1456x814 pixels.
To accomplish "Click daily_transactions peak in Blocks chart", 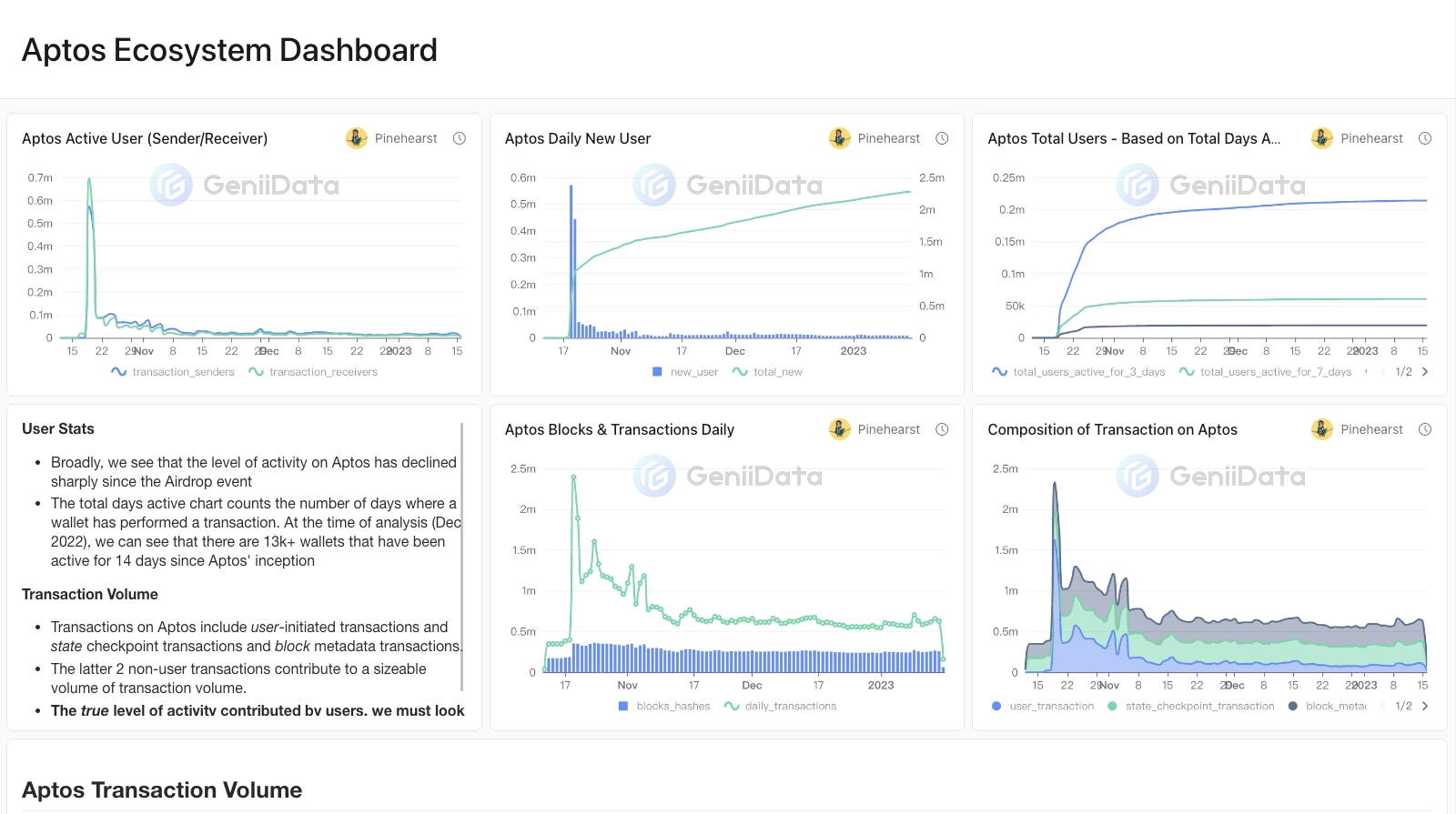I will 573,477.
